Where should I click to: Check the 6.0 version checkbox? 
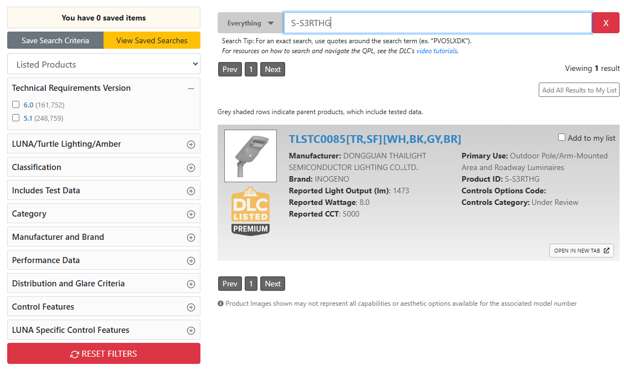tap(16, 104)
